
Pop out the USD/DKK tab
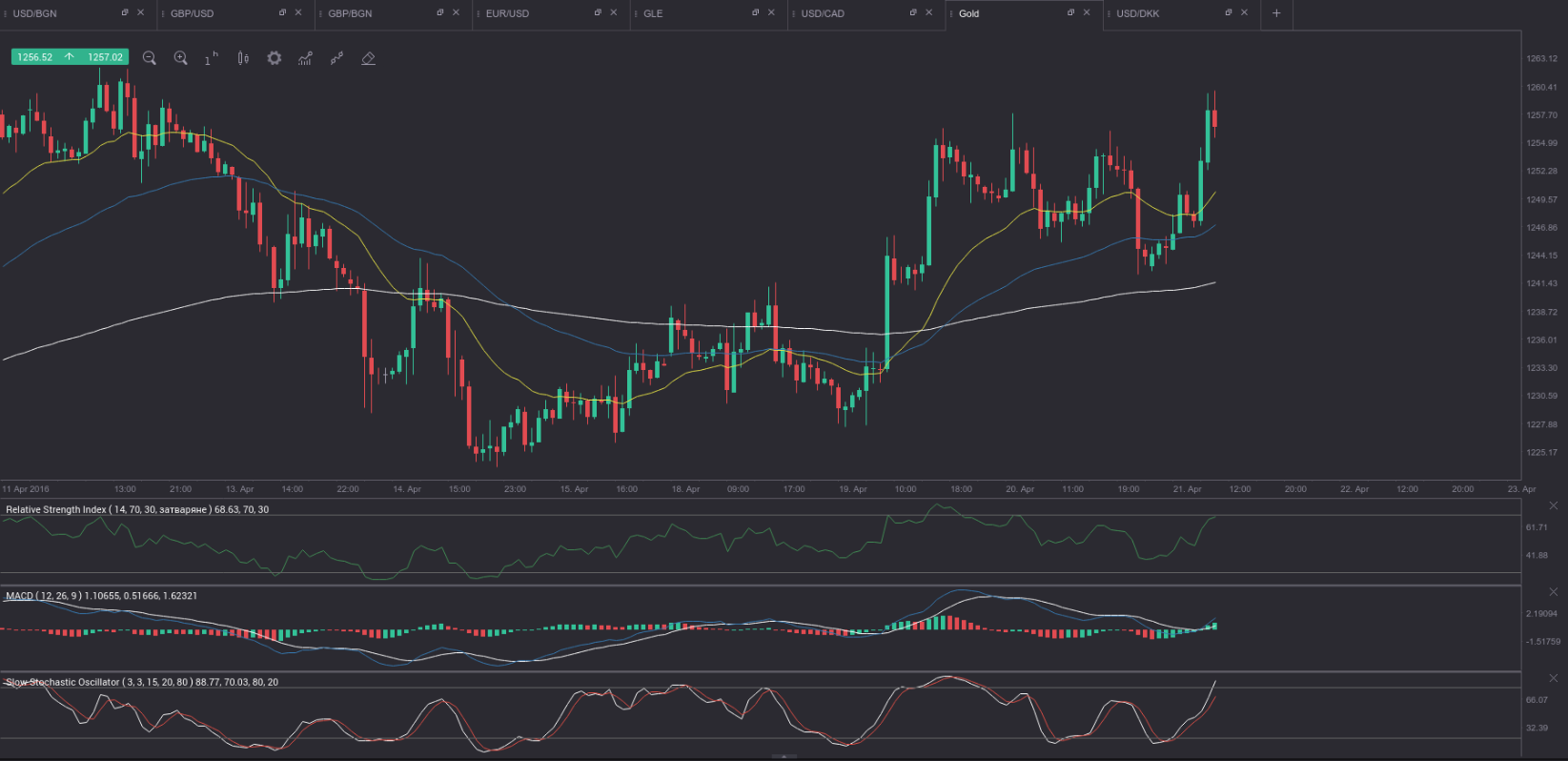(1228, 12)
